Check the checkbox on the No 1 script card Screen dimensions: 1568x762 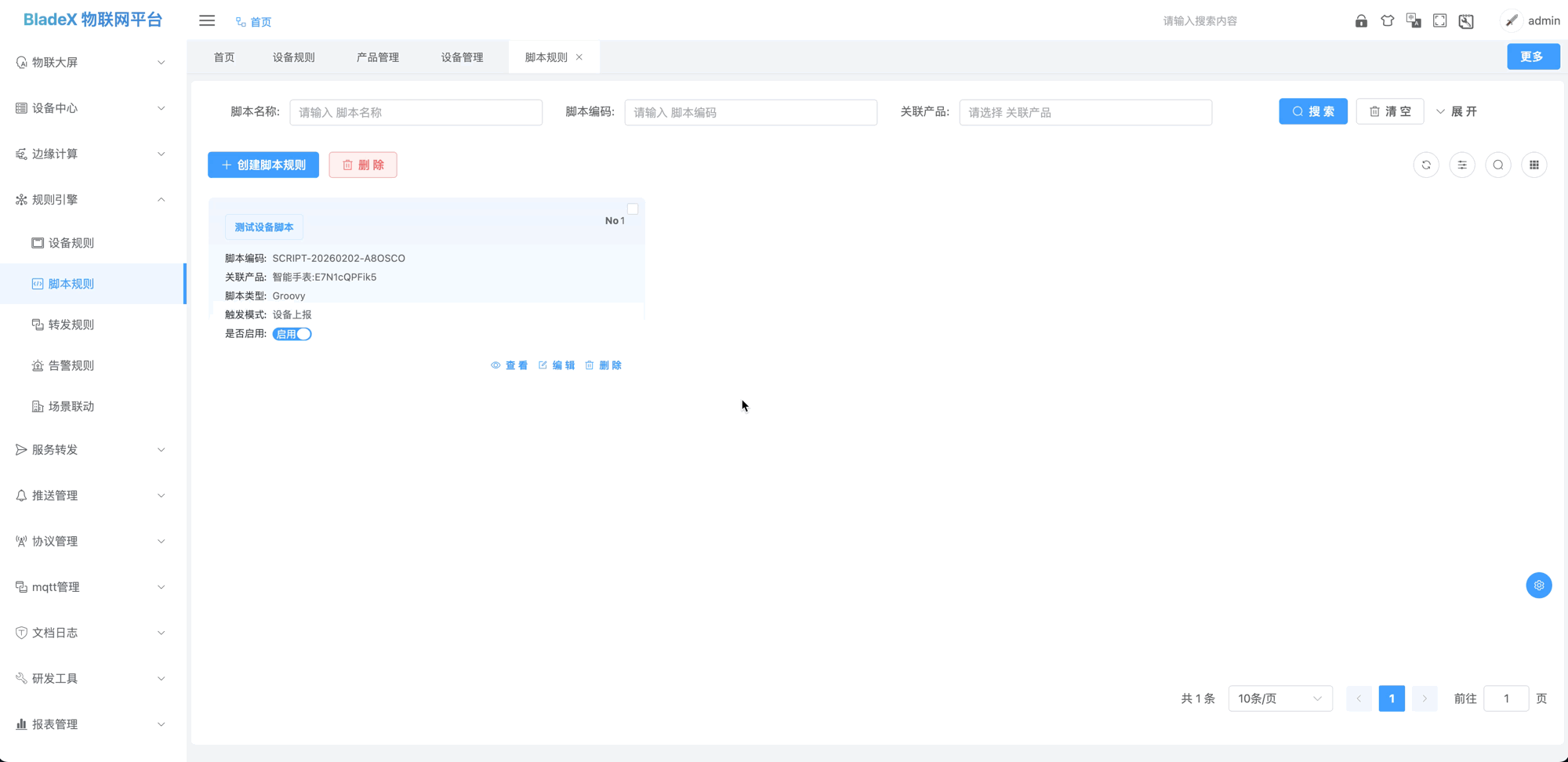tap(633, 209)
